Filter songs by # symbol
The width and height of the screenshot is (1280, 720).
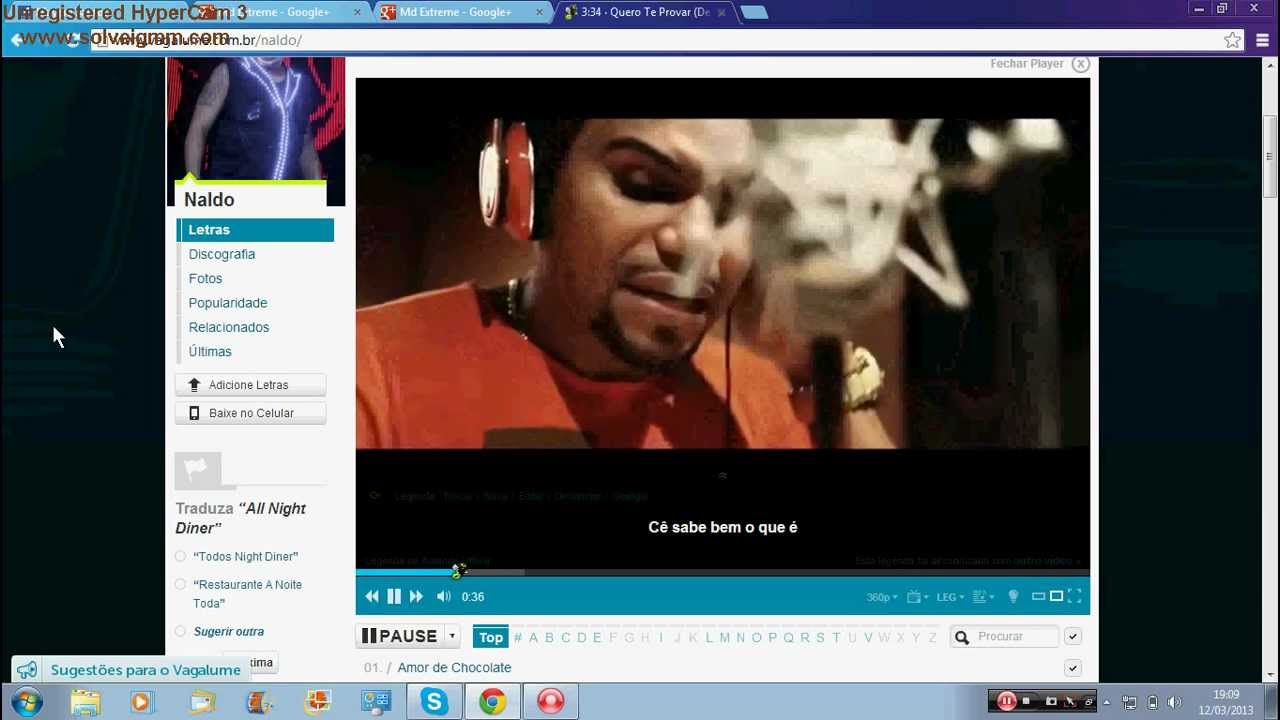point(517,638)
